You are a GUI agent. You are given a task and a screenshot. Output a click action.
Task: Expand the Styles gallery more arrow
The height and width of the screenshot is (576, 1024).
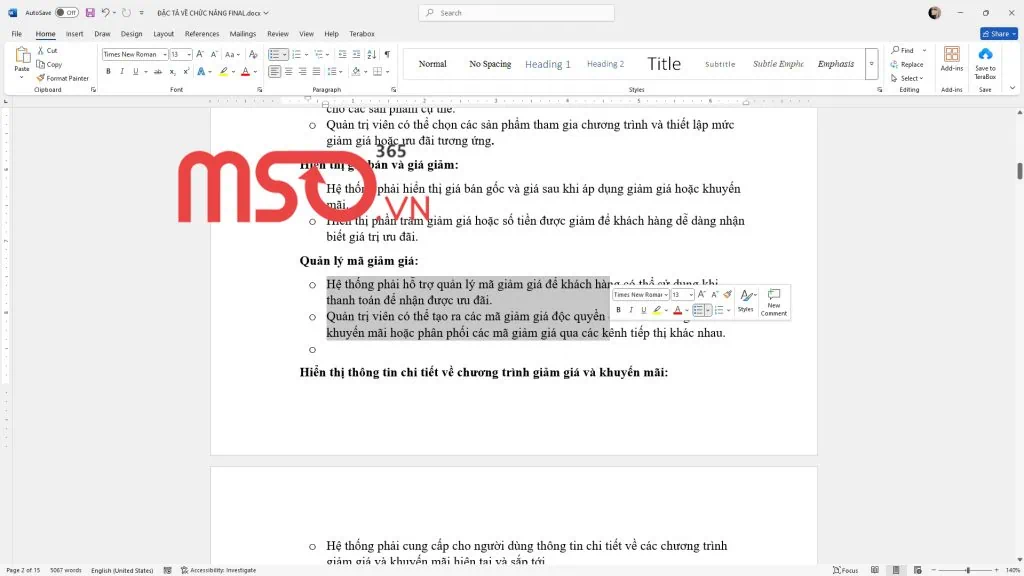870,64
